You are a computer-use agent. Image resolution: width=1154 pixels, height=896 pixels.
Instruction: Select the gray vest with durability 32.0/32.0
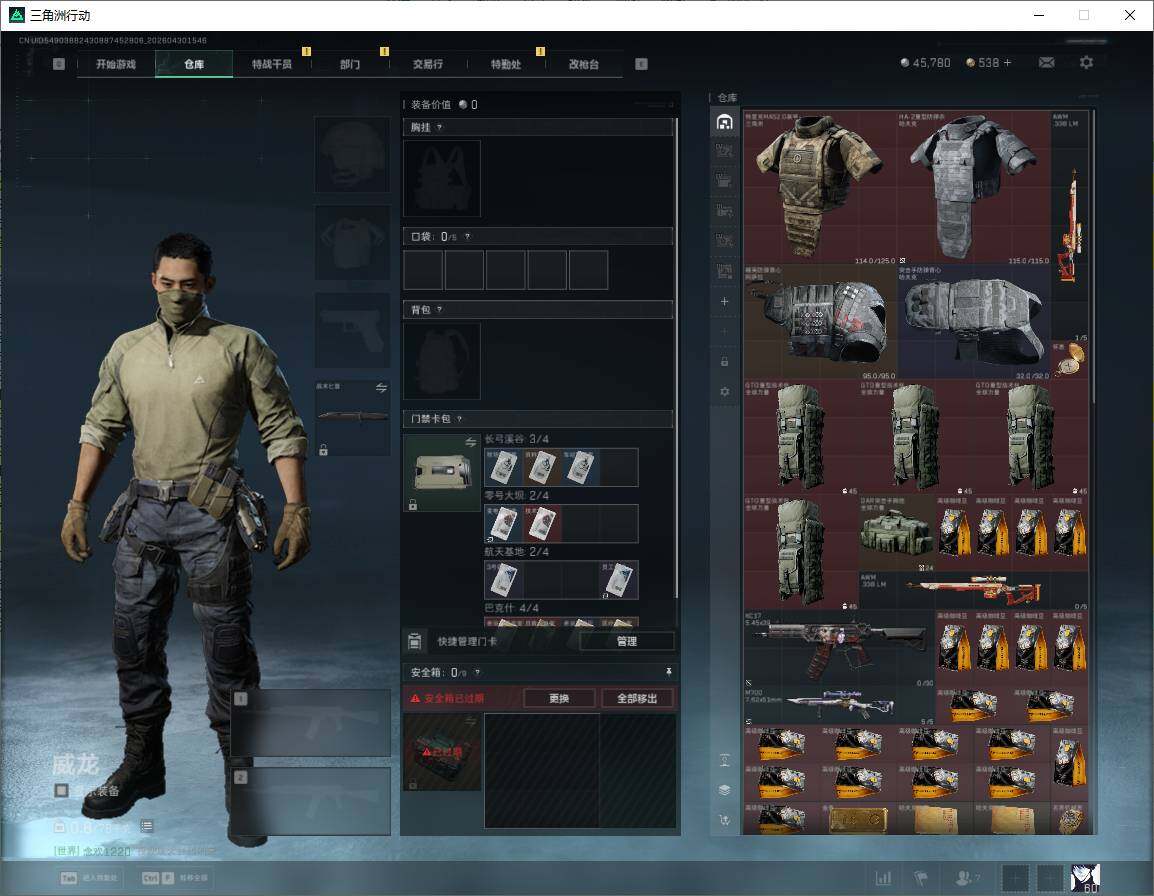[x=974, y=322]
